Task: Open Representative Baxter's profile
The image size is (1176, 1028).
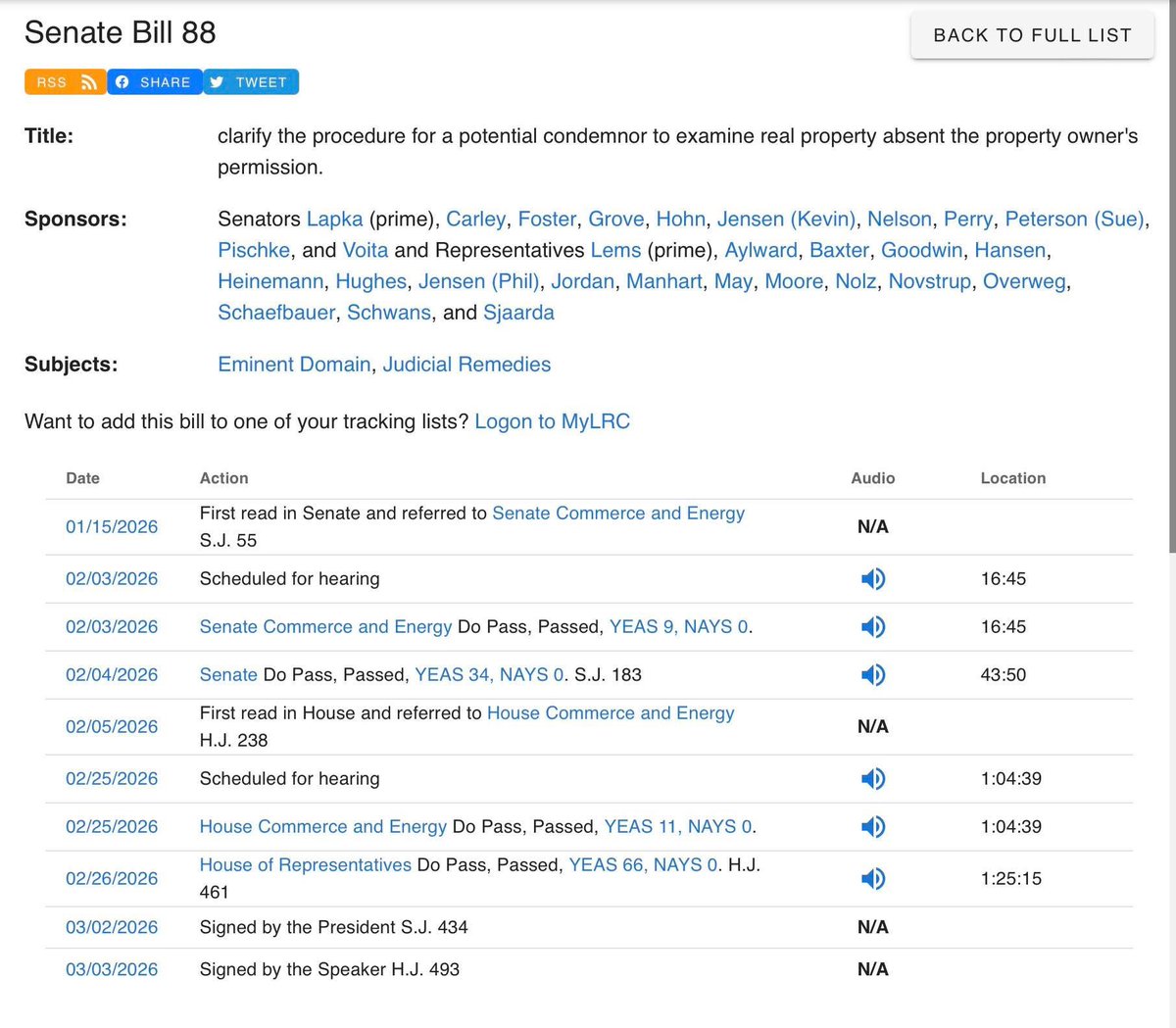Action: (x=839, y=251)
